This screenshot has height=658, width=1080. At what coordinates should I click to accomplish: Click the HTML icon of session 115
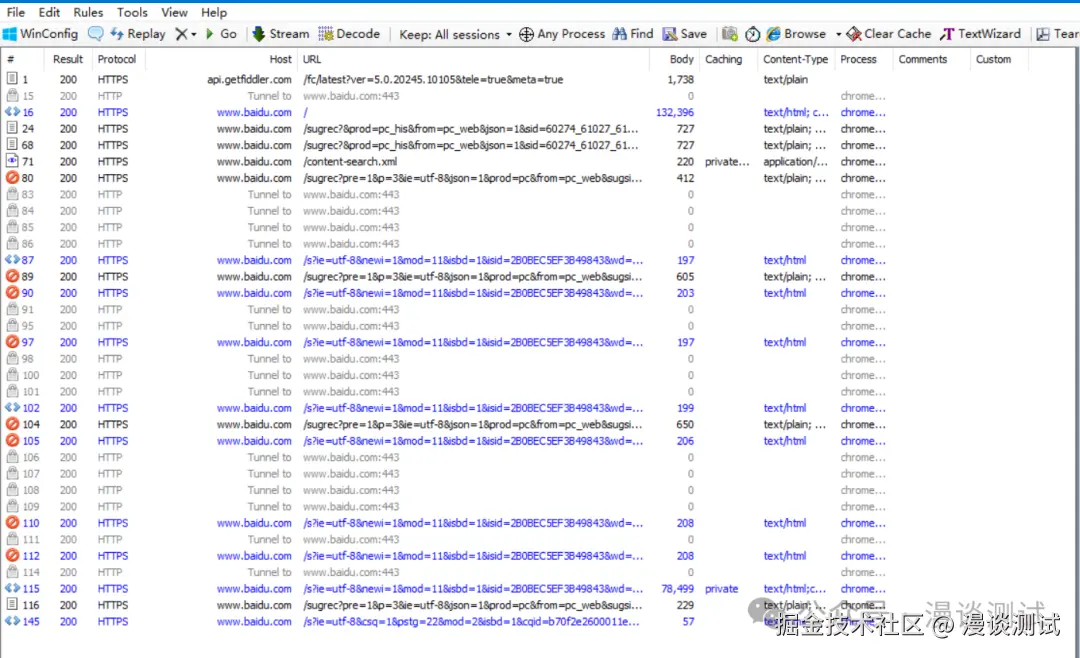click(12, 588)
